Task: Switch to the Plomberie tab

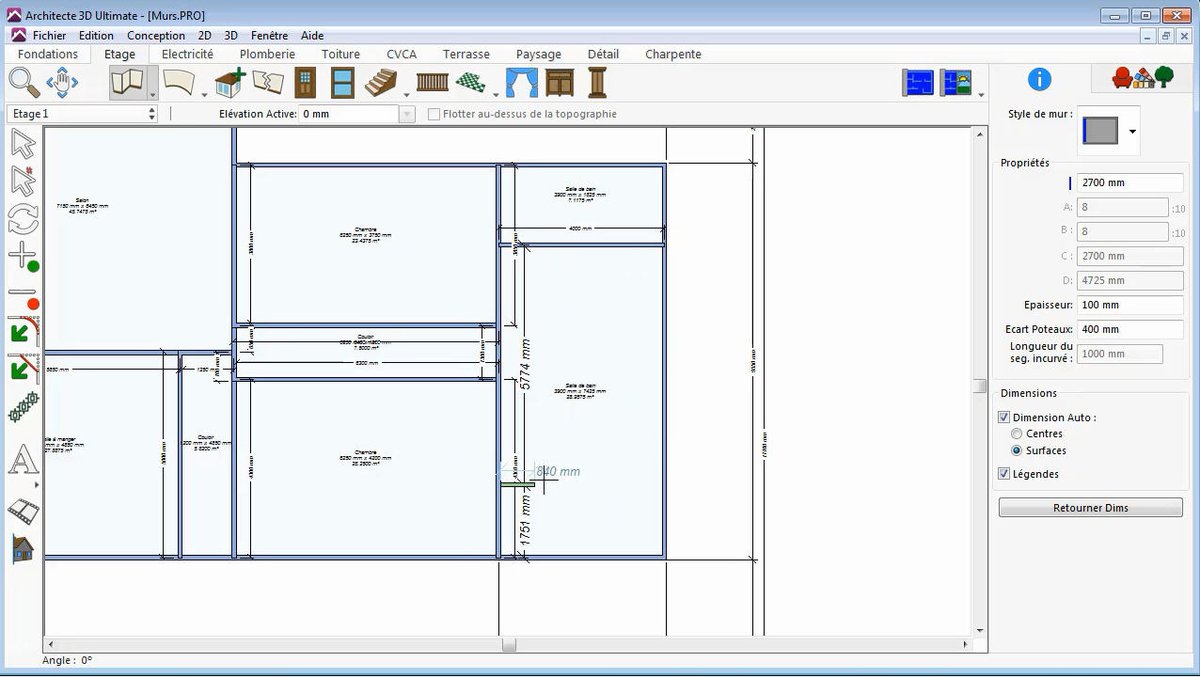Action: 267,54
